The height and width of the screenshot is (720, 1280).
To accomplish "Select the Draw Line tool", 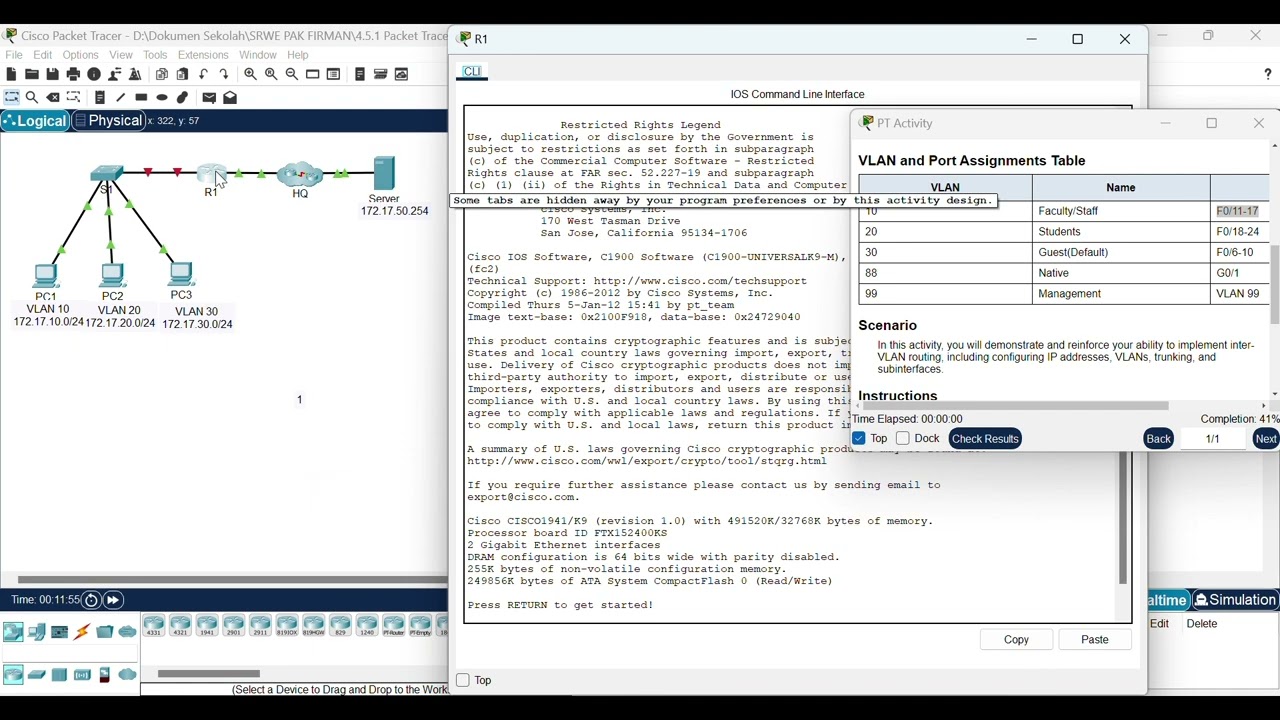I will click(121, 98).
